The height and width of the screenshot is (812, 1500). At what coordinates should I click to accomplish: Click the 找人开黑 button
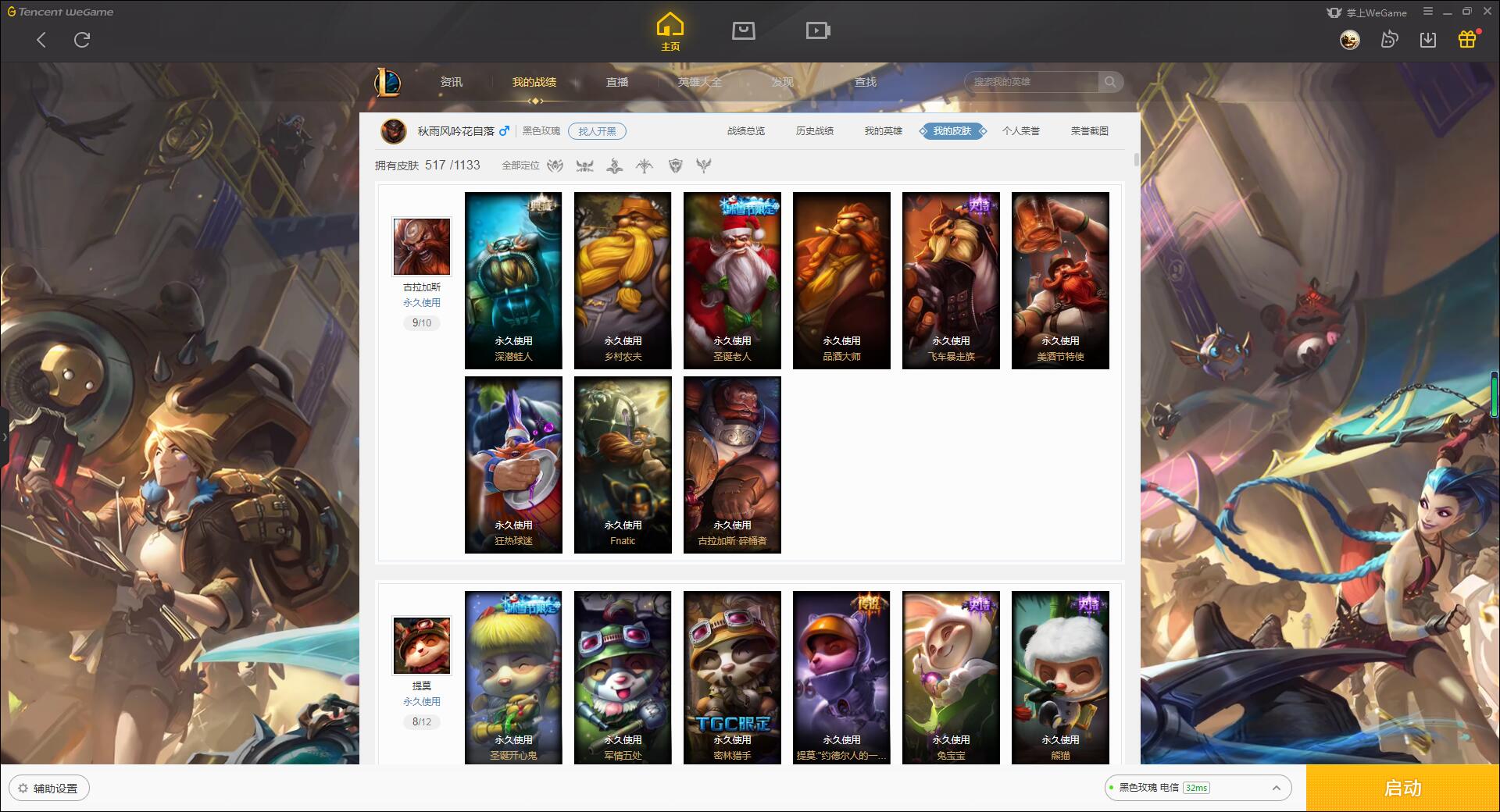[x=597, y=131]
